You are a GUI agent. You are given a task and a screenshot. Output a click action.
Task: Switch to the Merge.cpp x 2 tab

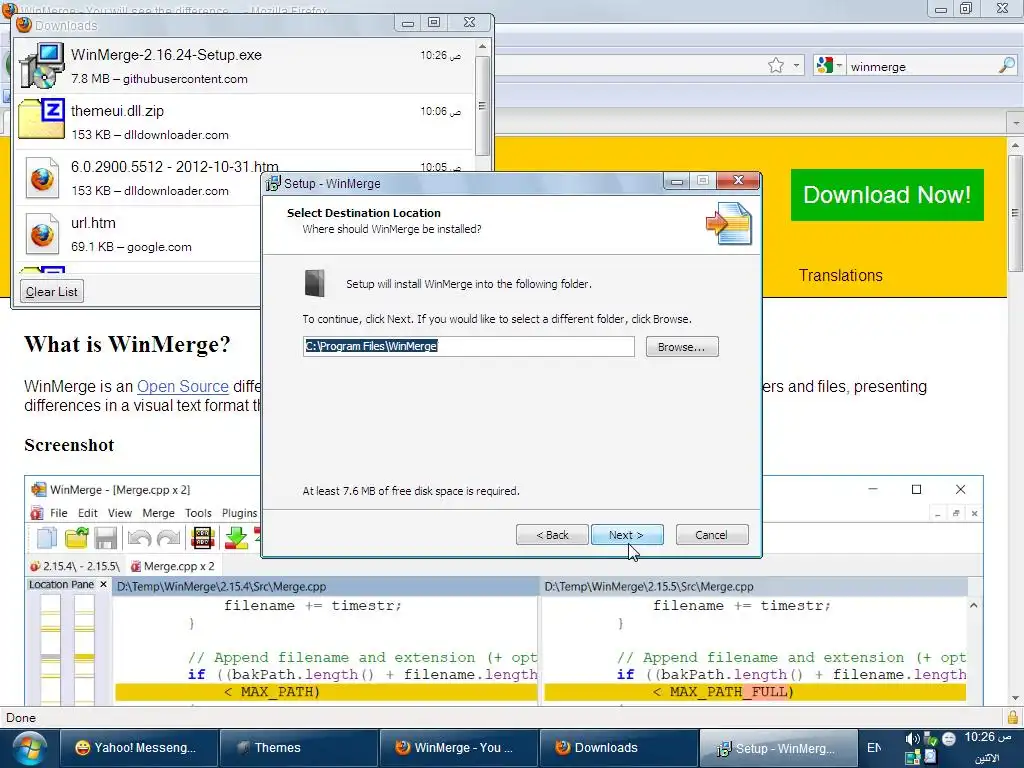[172, 566]
